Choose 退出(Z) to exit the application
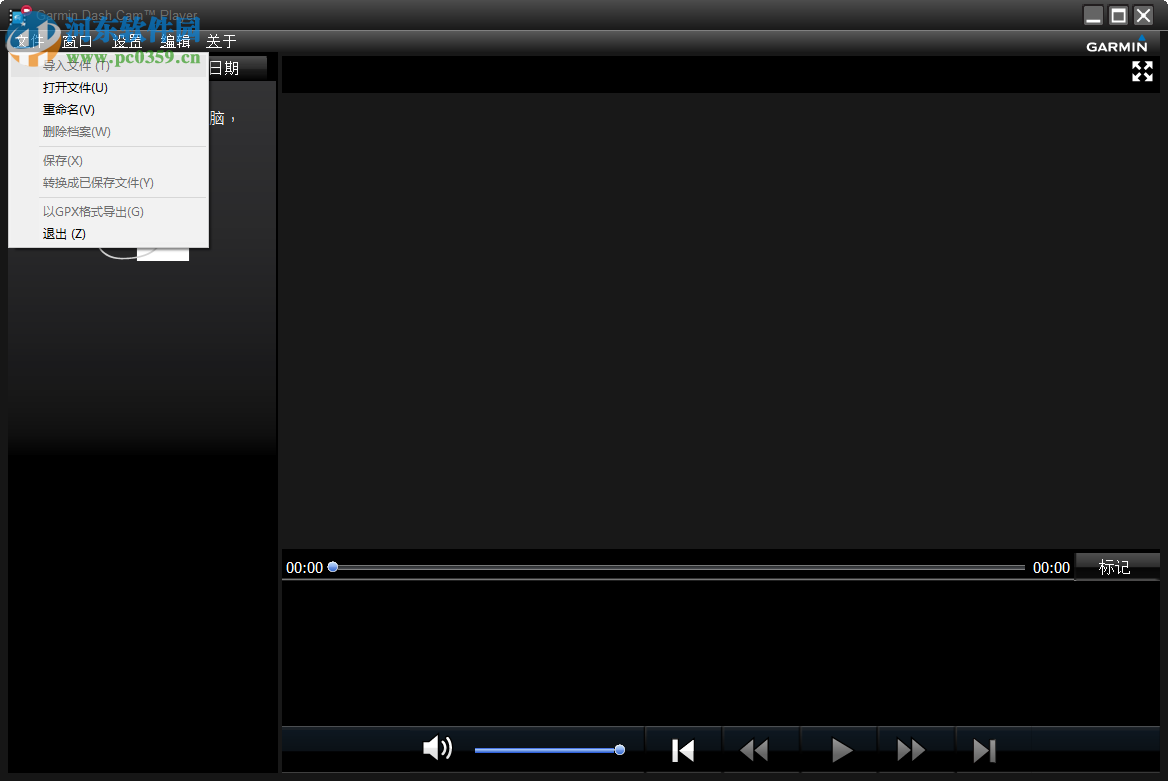1168x781 pixels. coord(63,233)
